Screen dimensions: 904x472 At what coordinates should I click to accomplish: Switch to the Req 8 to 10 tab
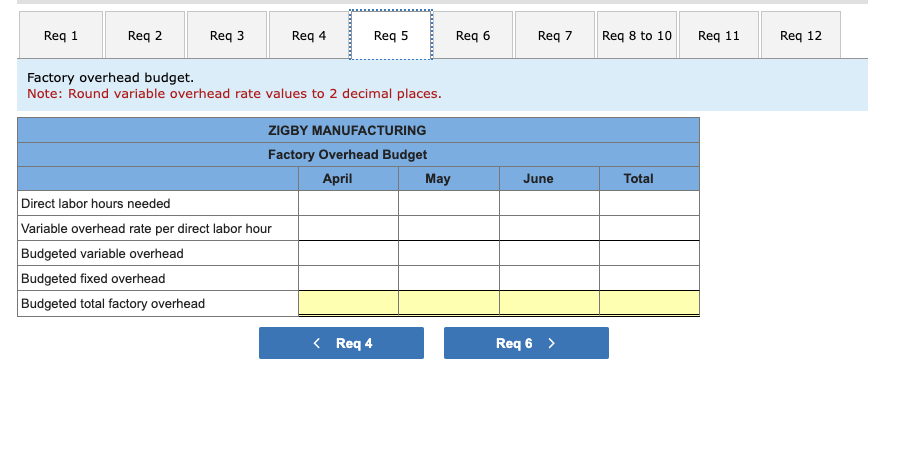[x=636, y=35]
